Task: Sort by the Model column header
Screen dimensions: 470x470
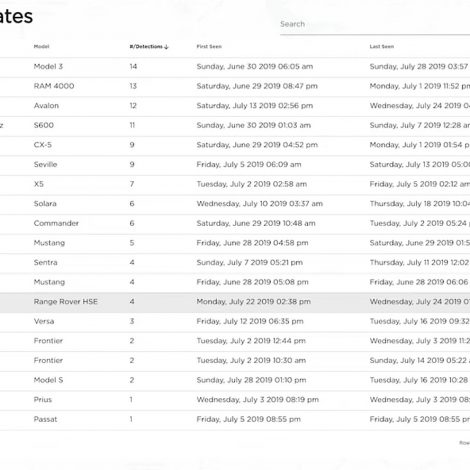Action: (41, 46)
